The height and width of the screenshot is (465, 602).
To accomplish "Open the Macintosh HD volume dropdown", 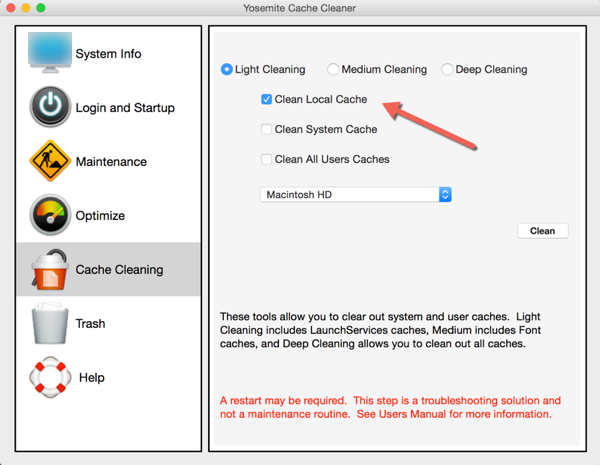I will (356, 195).
